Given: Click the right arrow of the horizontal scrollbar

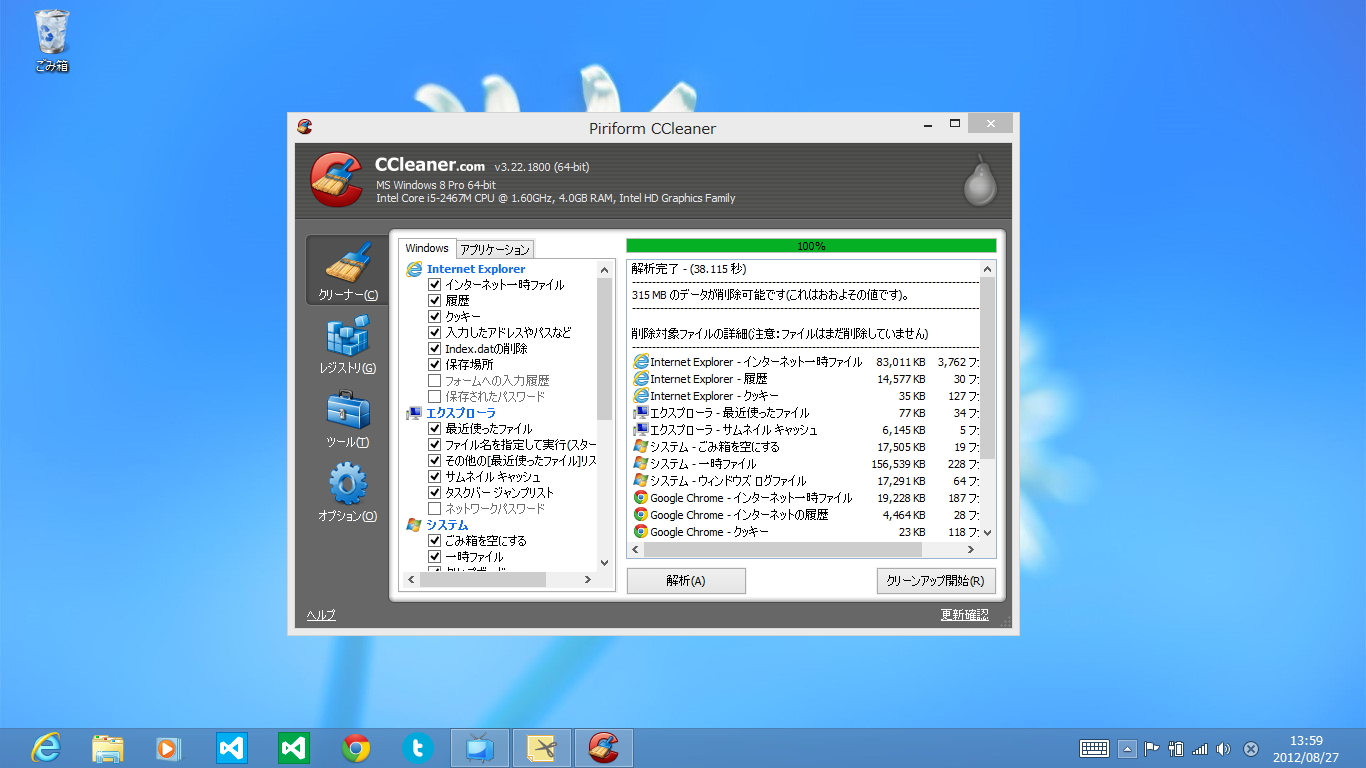Looking at the screenshot, I should coord(587,579).
